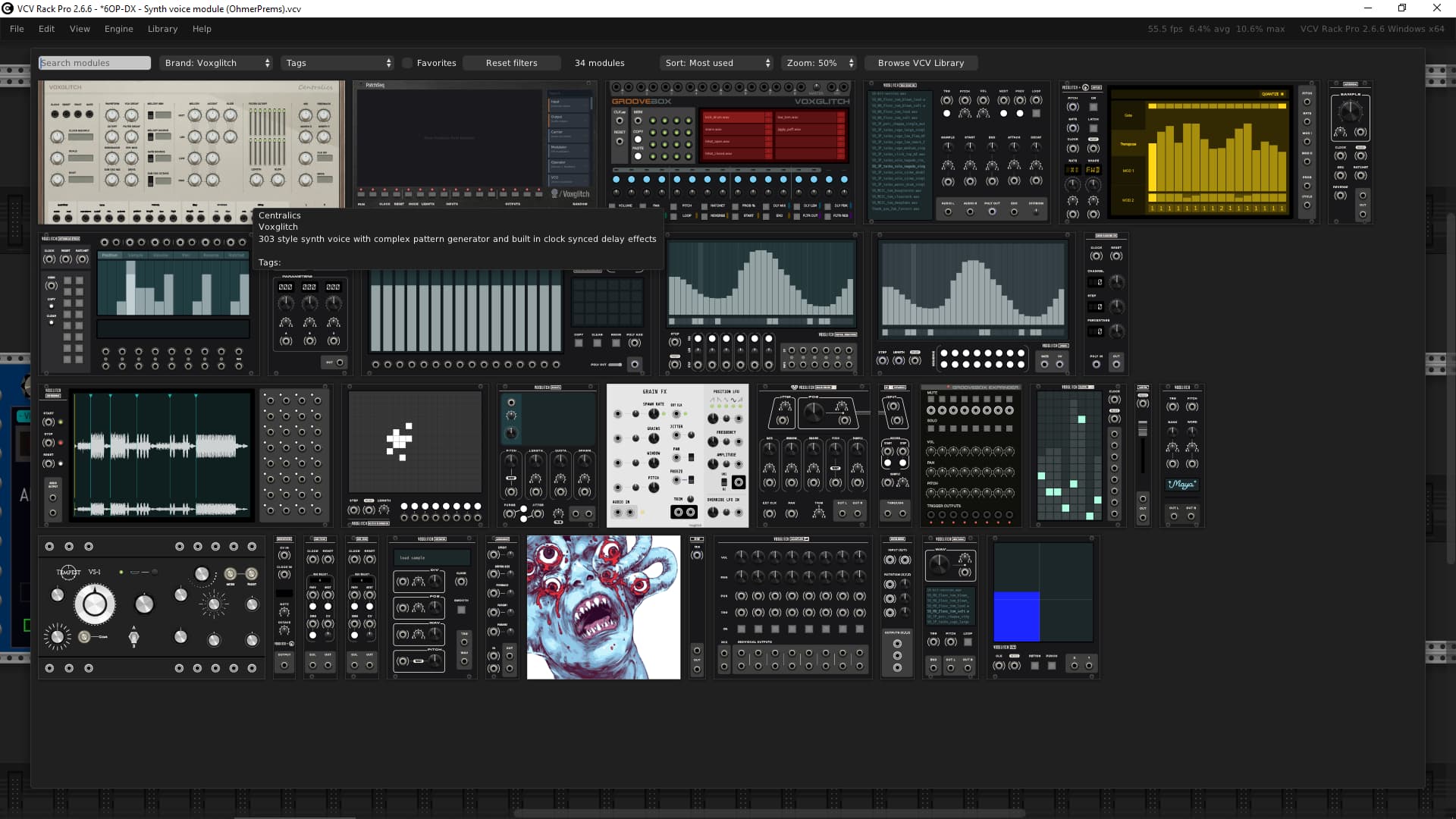Choose the Tempest VS-1 module
The width and height of the screenshot is (1456, 819).
click(152, 607)
